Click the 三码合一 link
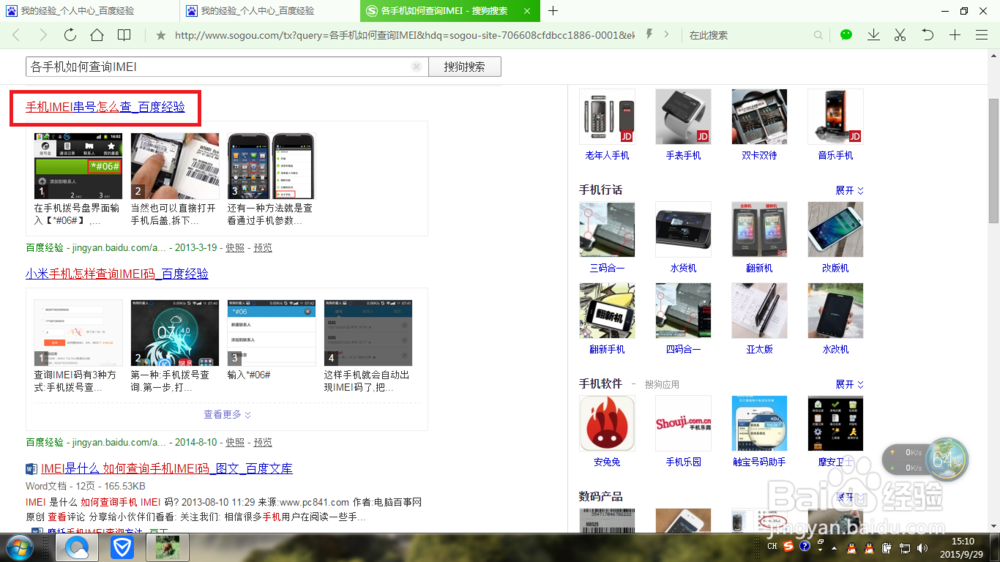The width and height of the screenshot is (1000, 562). tap(607, 268)
